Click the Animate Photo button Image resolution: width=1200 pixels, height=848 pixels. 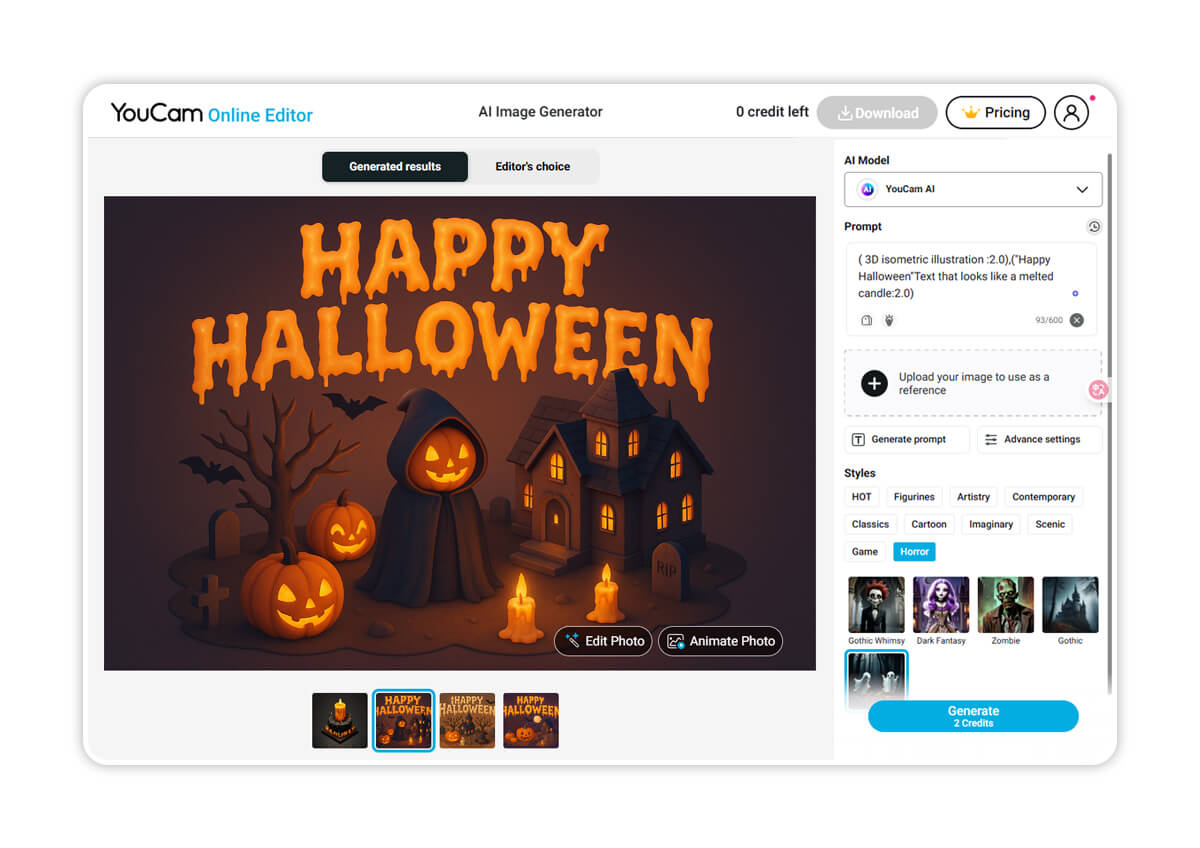point(720,641)
